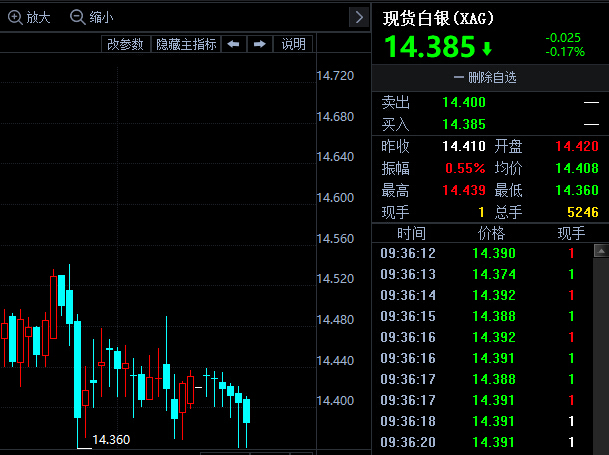Screen dimensions: 609x455
Task: Open the 说明 explanation button
Action: coord(293,44)
